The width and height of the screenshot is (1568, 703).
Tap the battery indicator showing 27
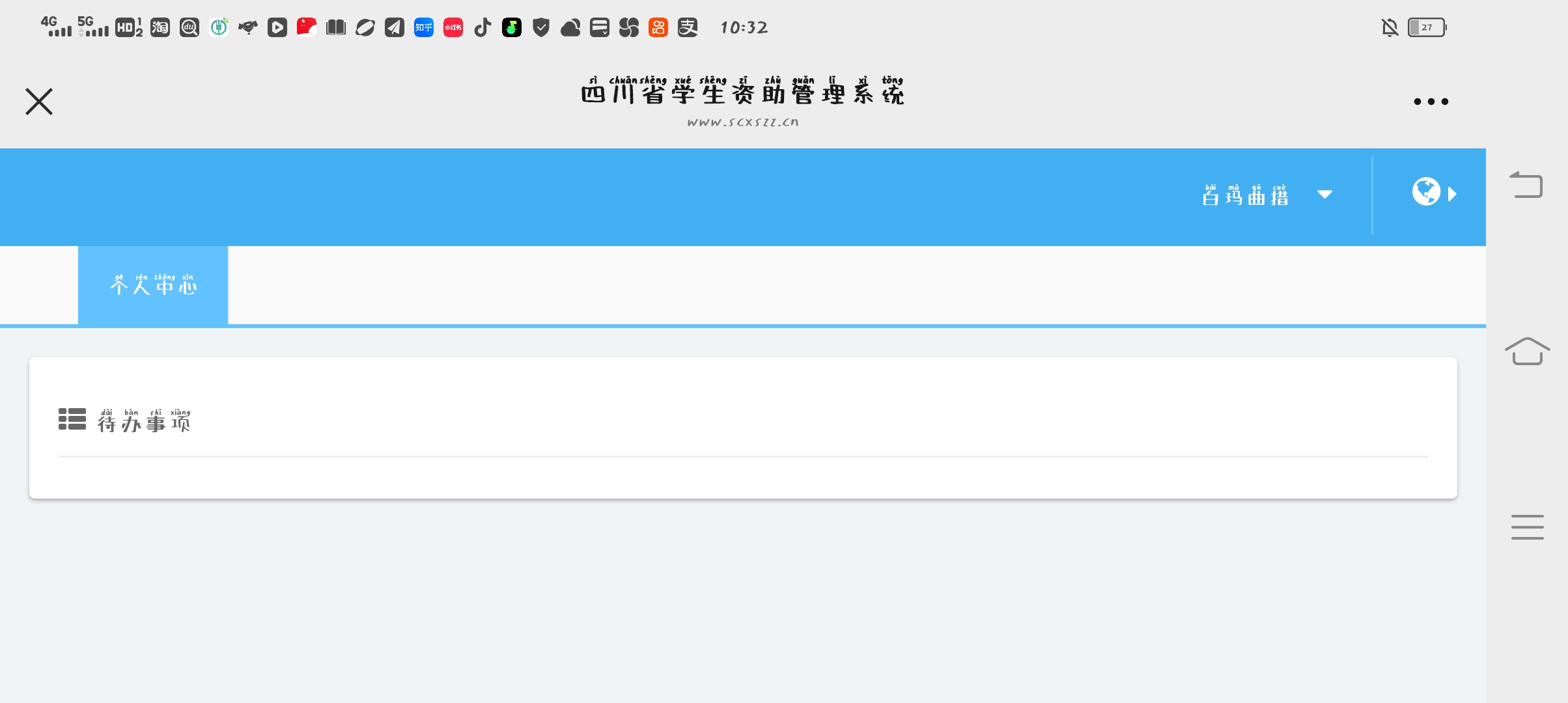coord(1427,27)
